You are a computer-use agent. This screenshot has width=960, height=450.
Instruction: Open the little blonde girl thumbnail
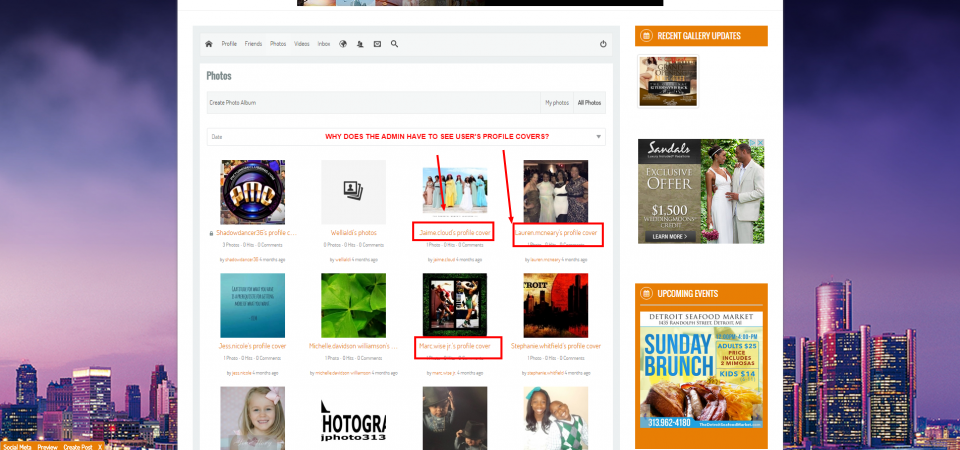[x=252, y=418]
